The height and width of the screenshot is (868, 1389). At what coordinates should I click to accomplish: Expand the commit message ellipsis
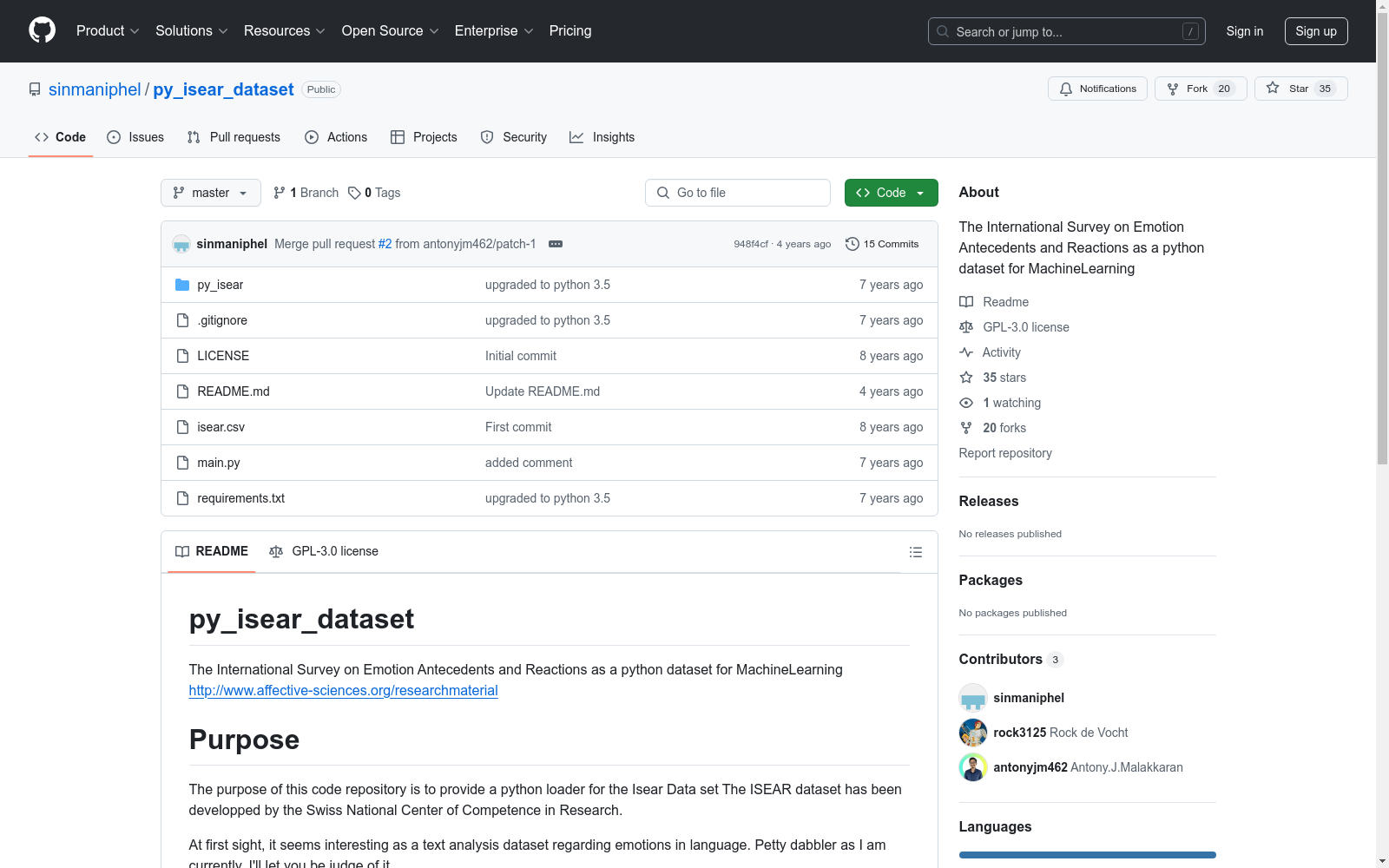coord(556,244)
